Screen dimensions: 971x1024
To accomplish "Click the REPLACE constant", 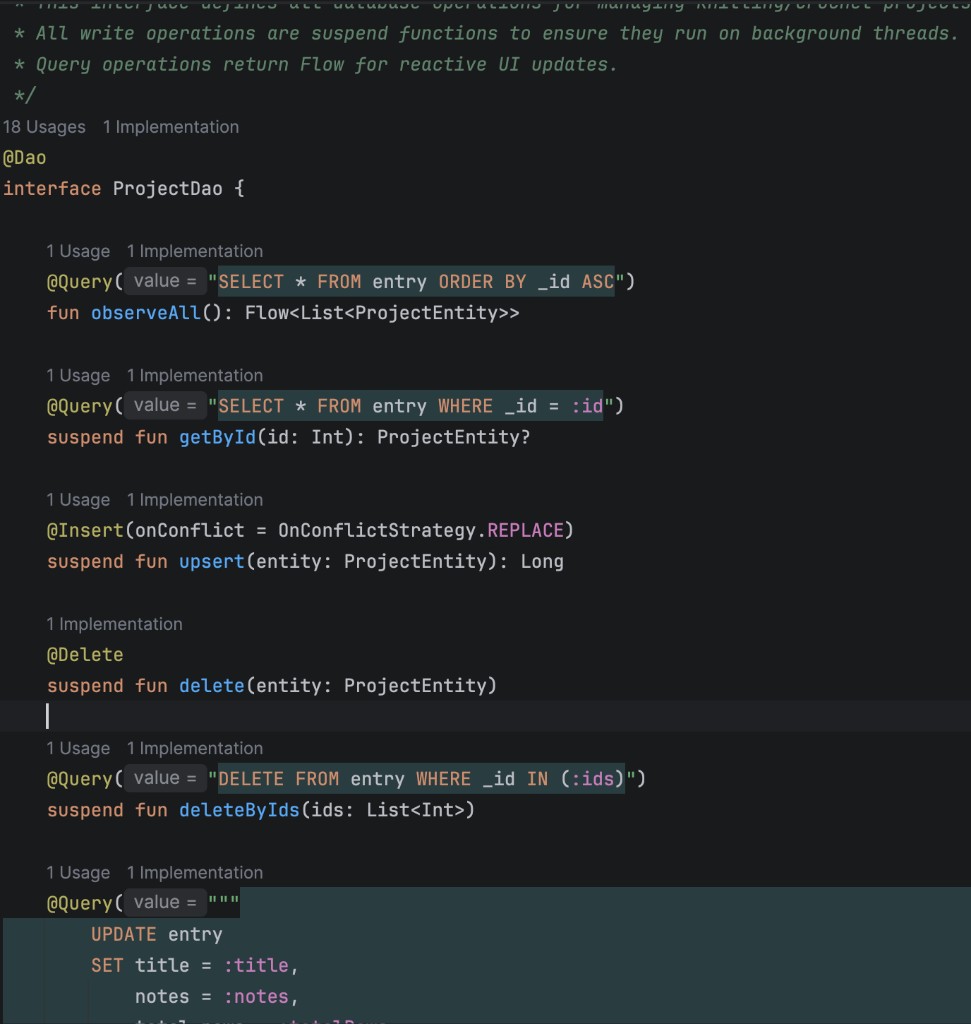I will [x=526, y=530].
